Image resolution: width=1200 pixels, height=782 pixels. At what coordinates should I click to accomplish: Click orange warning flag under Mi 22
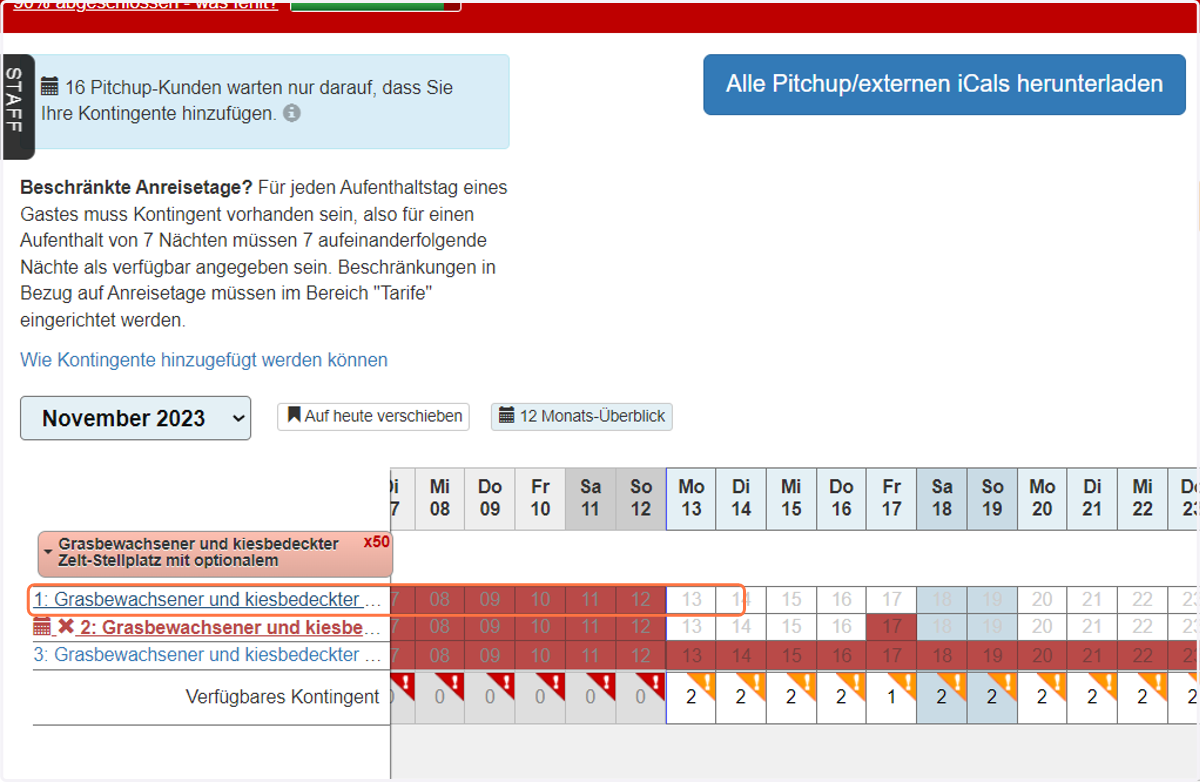[1157, 683]
